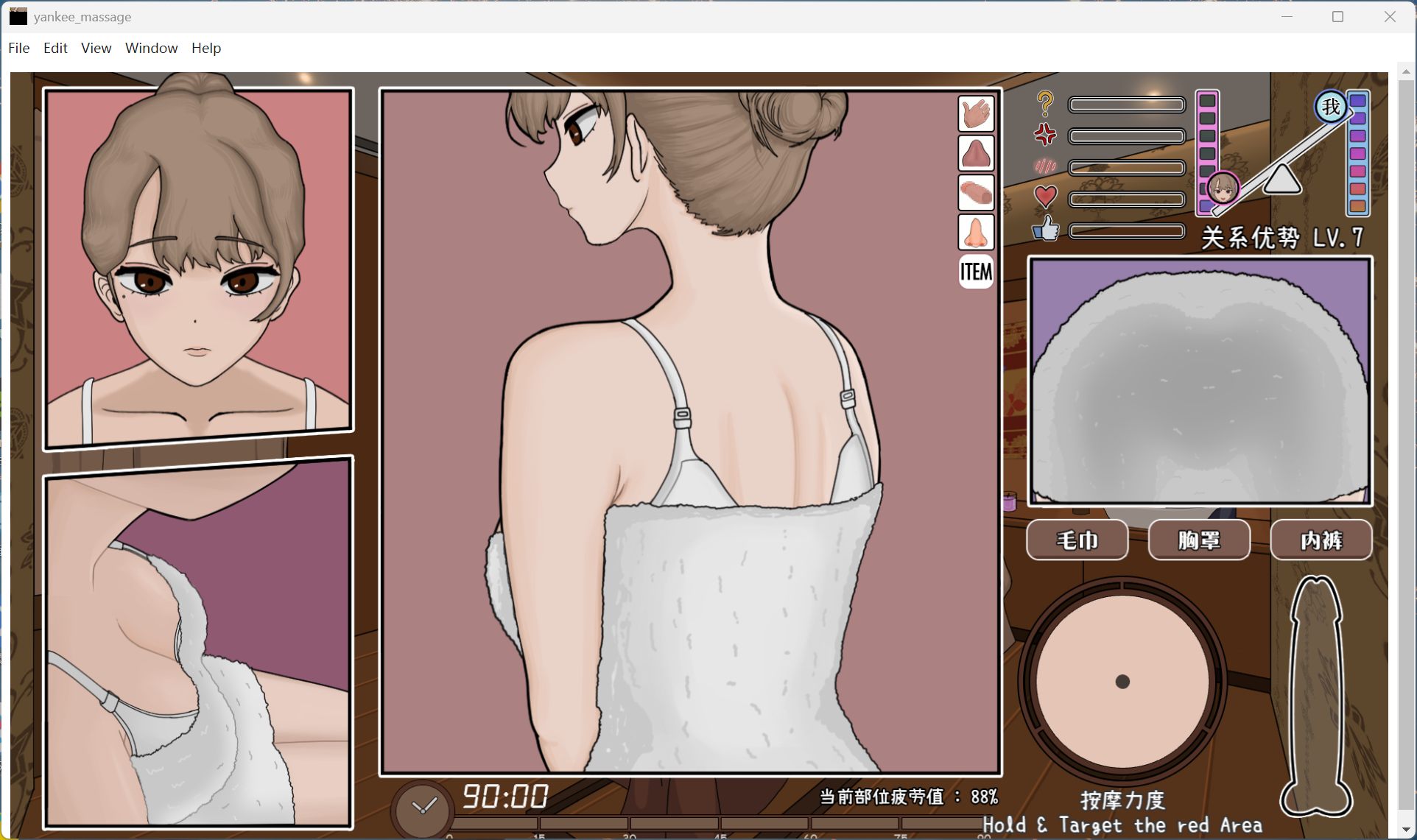Toggle the 内裤 (panties) clothing option

tap(1321, 540)
